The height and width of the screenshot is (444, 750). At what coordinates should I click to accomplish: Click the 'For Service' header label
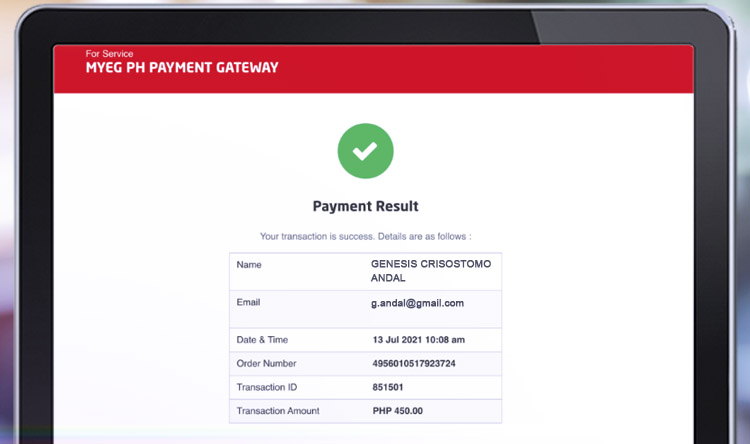pyautogui.click(x=110, y=54)
